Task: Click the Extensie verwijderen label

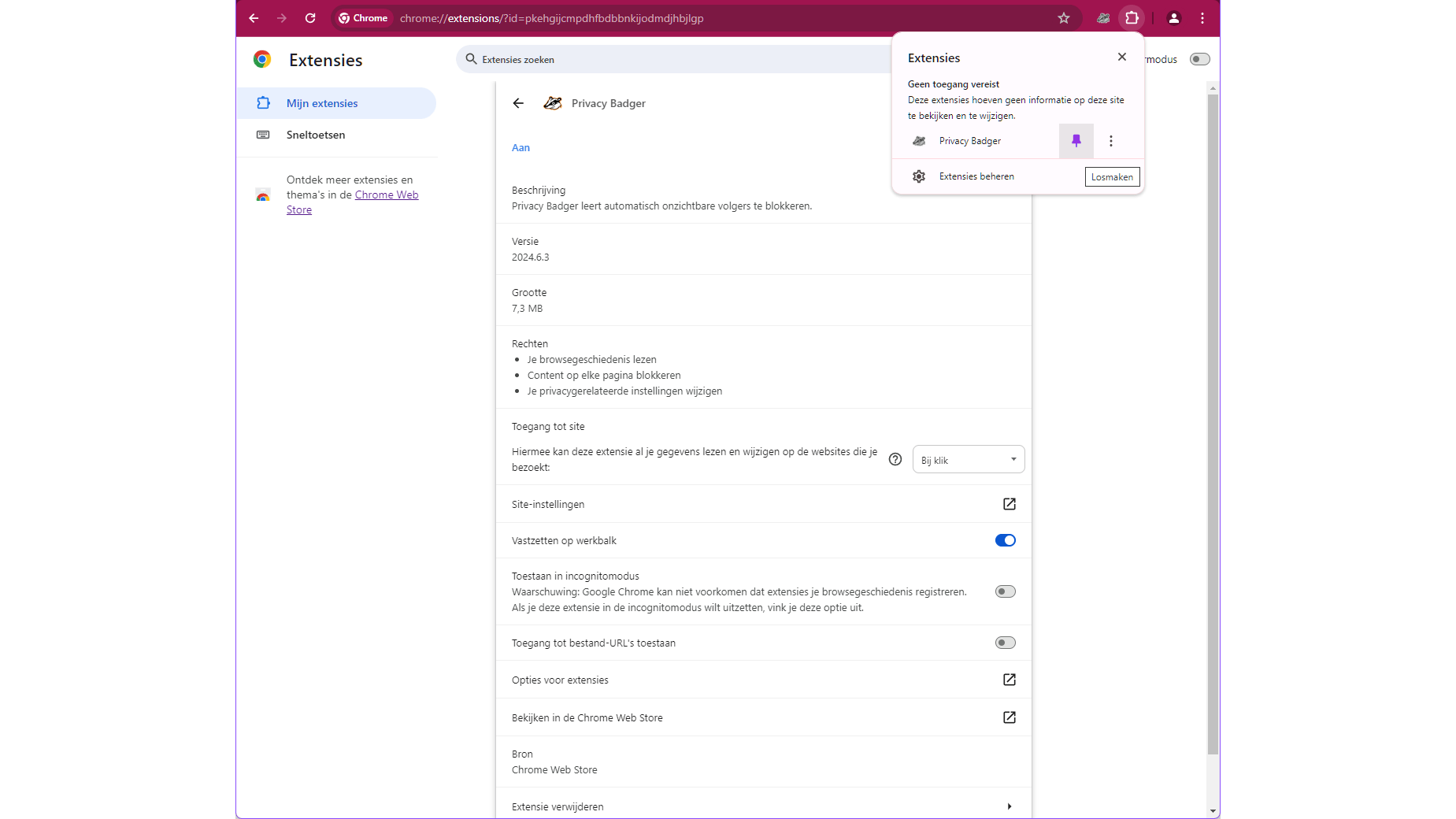Action: [x=558, y=807]
